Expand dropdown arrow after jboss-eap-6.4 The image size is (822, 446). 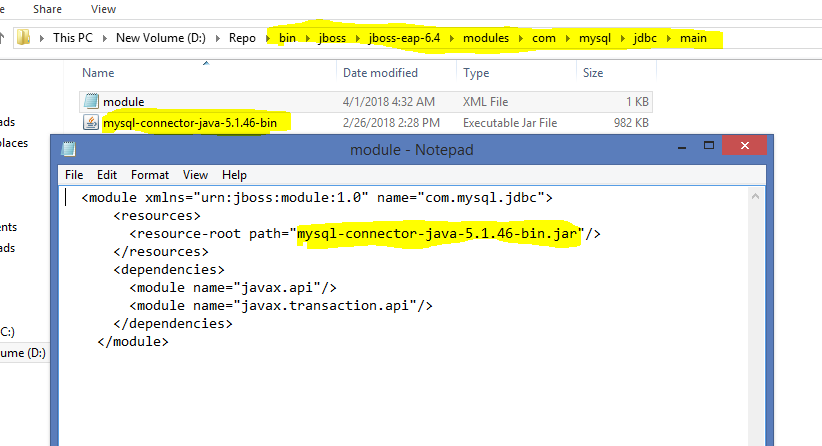point(452,38)
